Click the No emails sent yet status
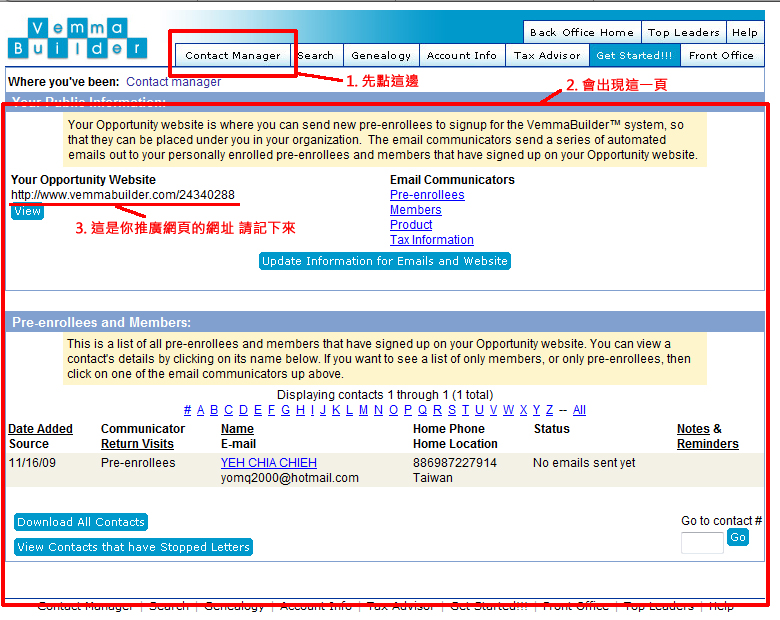The image size is (780, 620). coord(584,462)
